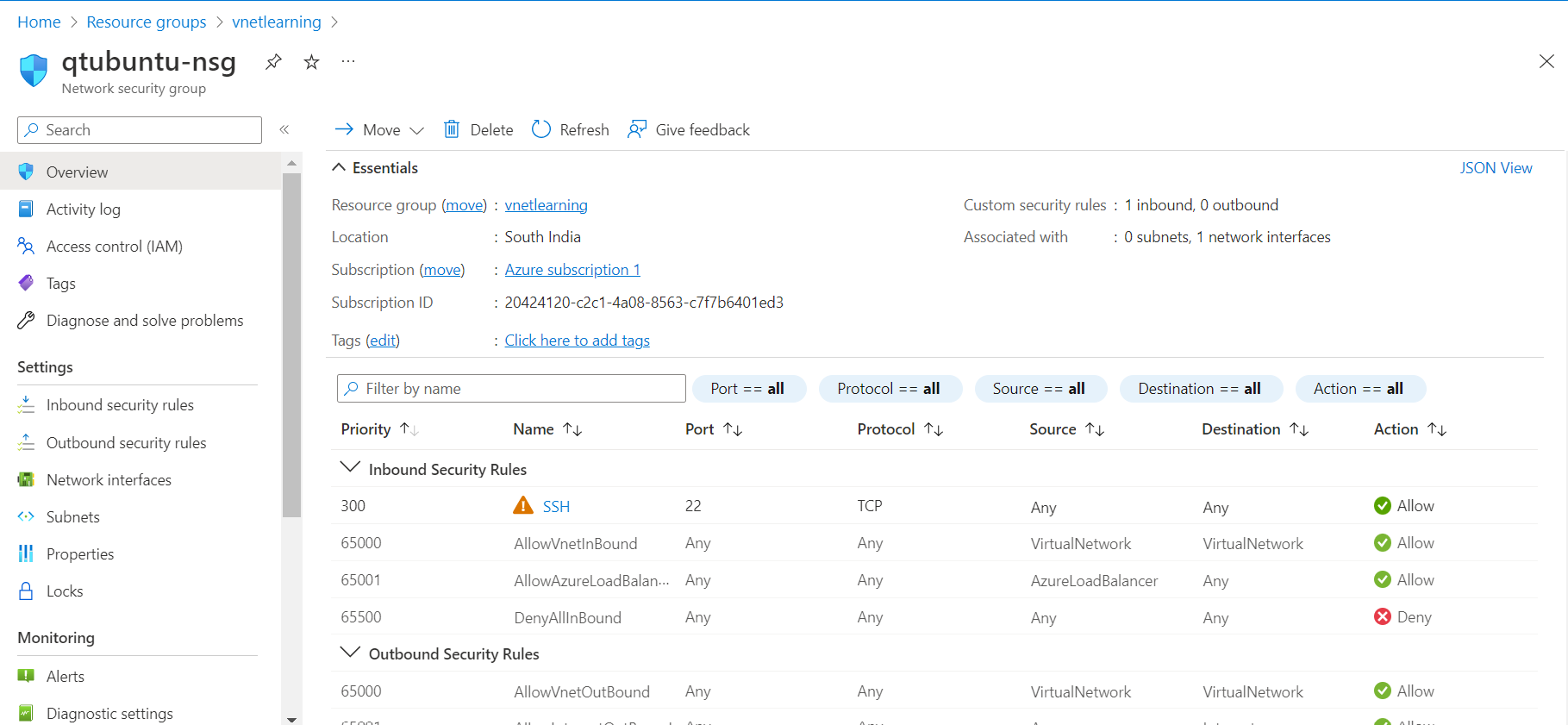Collapse the Inbound Security Rules group
This screenshot has height=725, width=1568.
[350, 467]
